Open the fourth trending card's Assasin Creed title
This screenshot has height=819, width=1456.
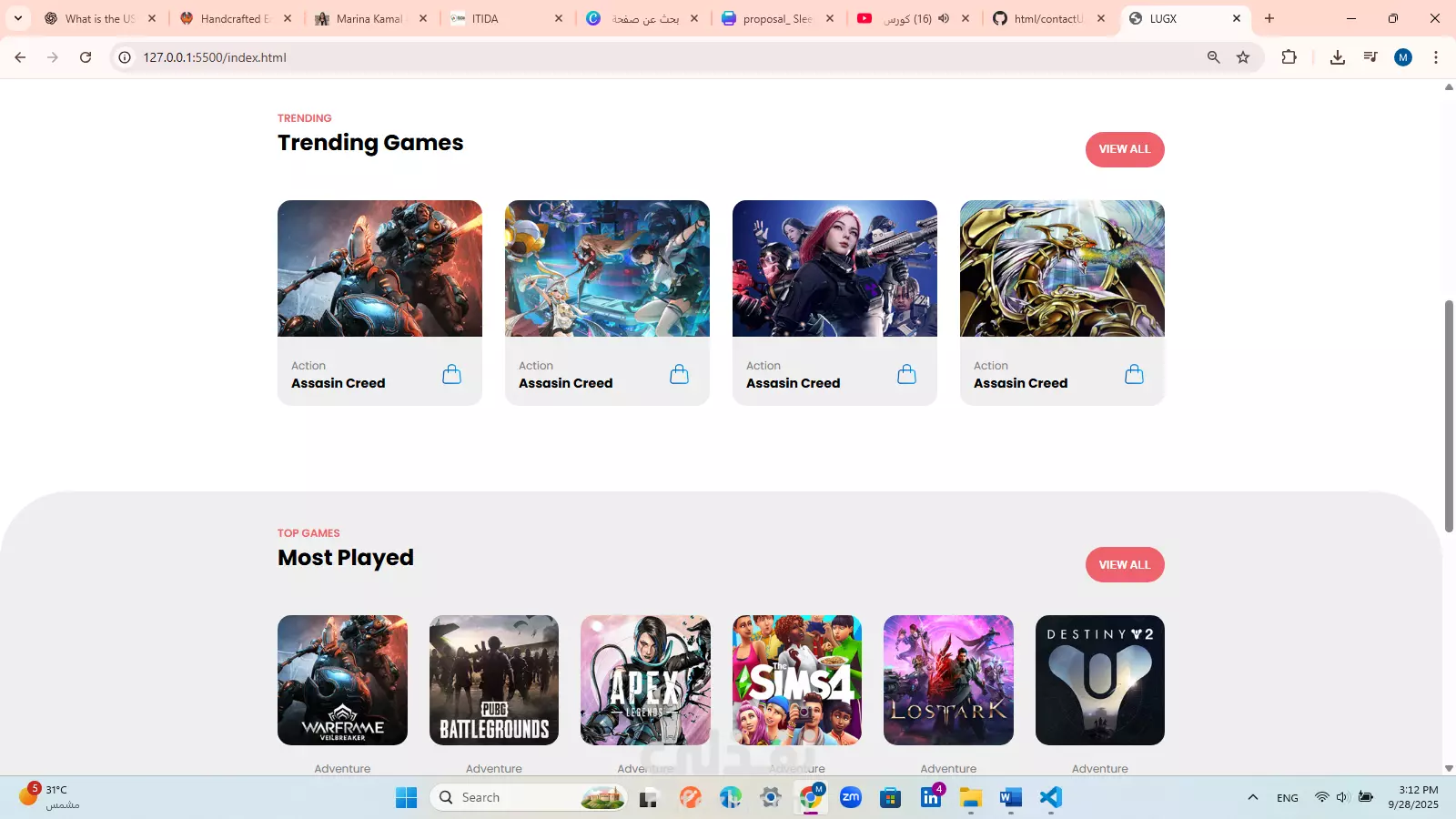[x=1021, y=383]
